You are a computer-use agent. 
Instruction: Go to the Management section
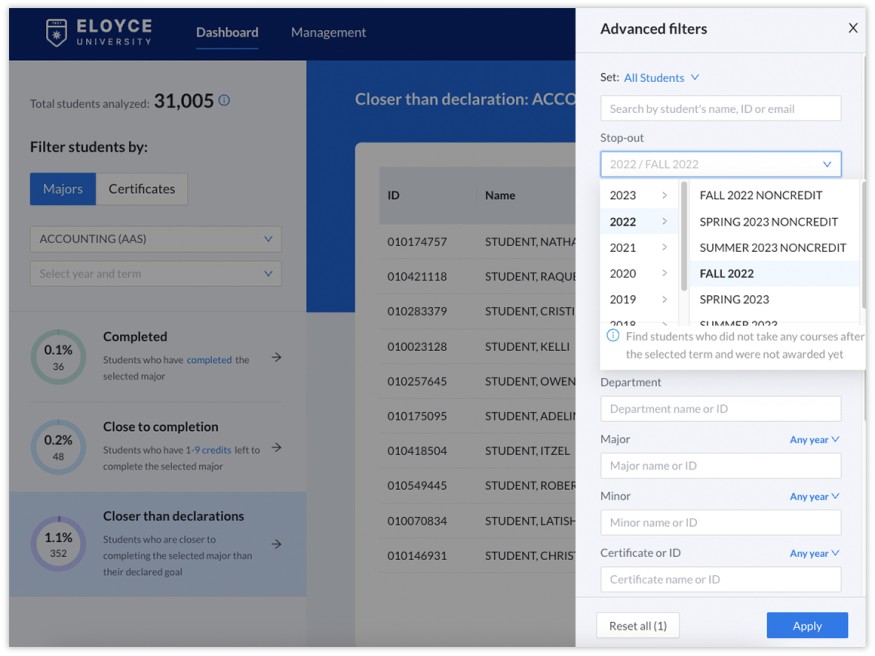click(x=328, y=32)
